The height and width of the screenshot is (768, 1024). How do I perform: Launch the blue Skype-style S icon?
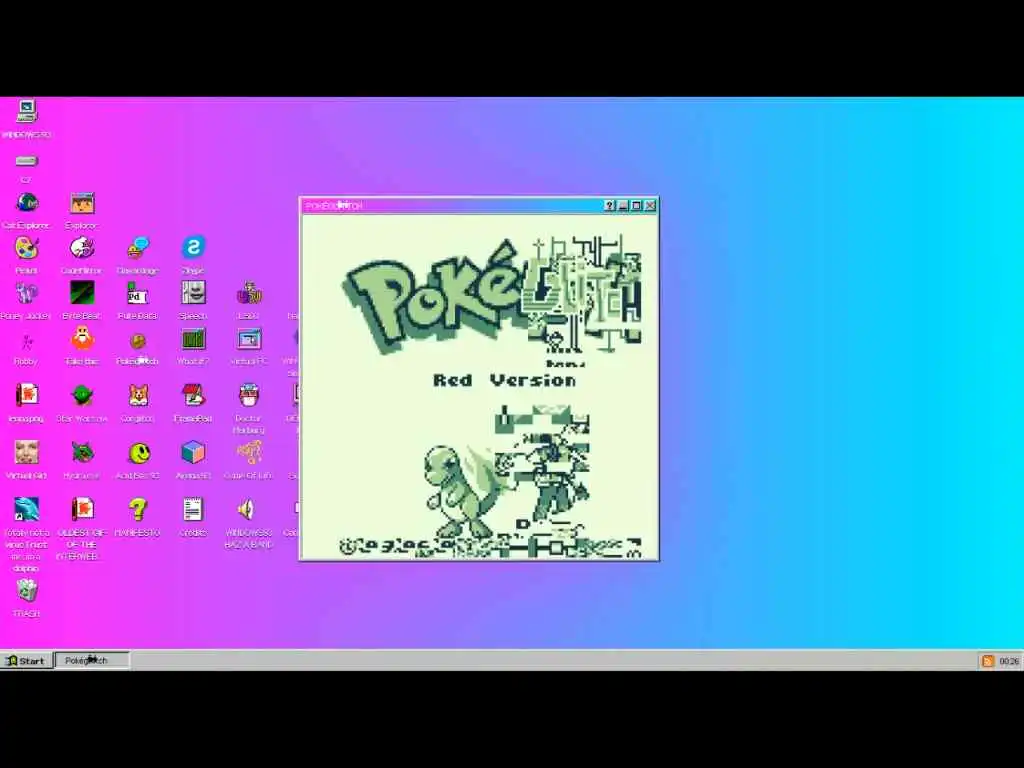coord(193,247)
